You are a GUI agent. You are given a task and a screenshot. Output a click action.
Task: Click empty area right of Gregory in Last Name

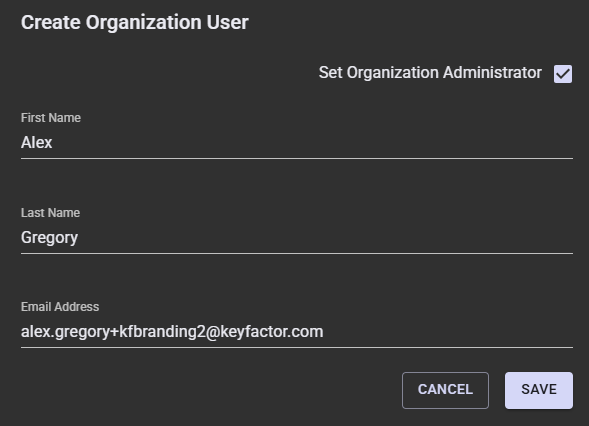325,237
